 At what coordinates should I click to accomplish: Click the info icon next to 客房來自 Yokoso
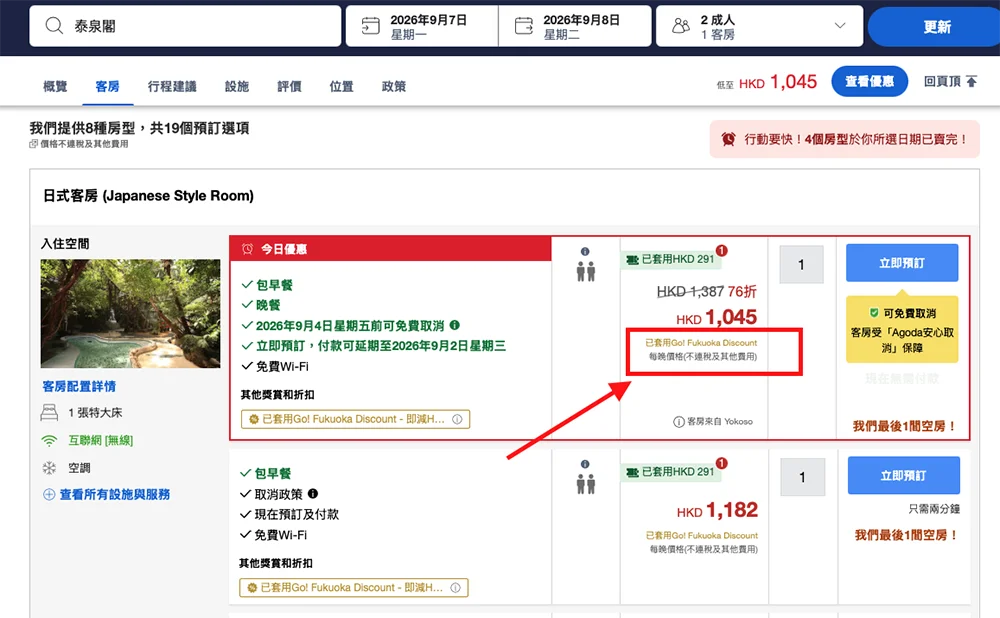tap(679, 422)
